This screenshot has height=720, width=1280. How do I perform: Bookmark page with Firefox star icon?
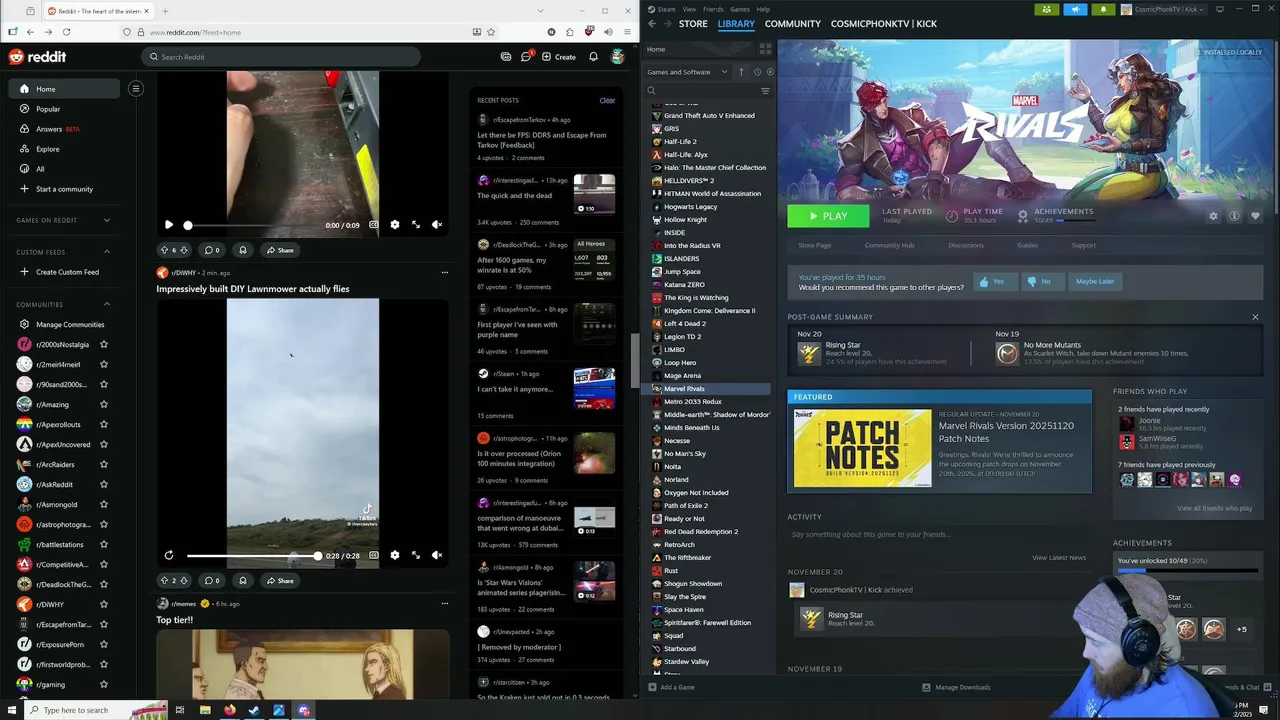(x=491, y=32)
